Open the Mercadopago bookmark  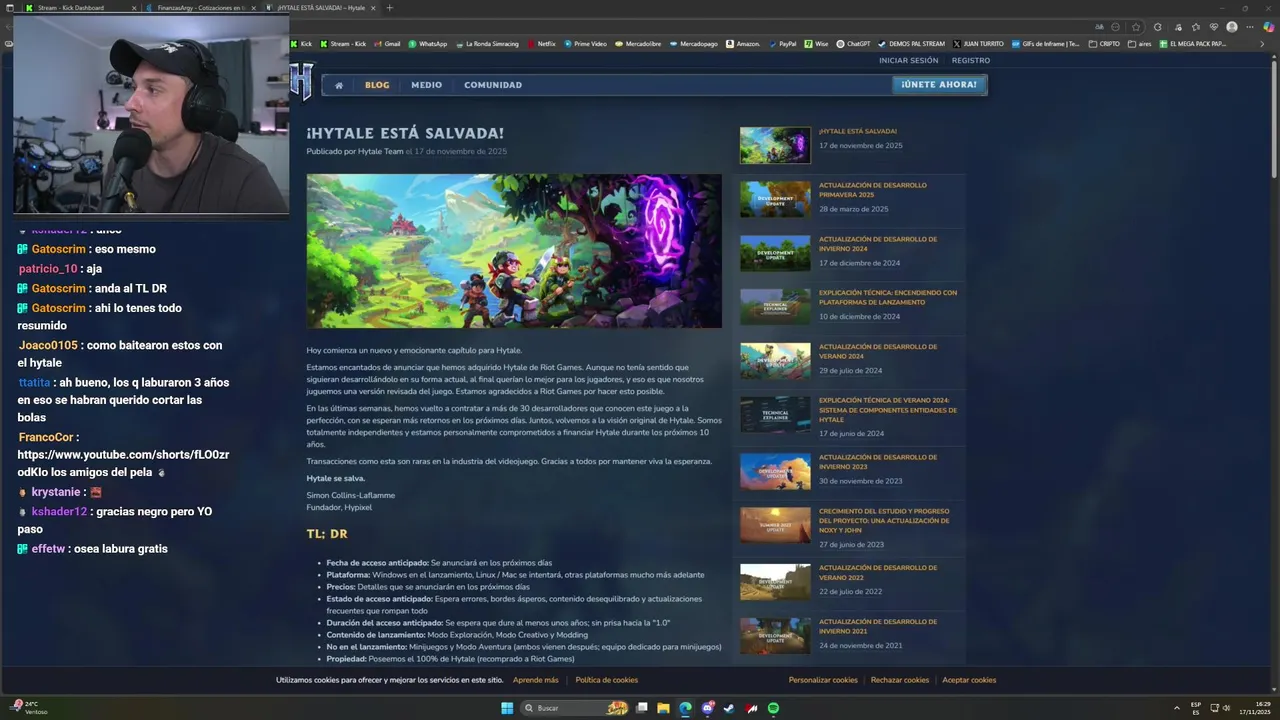694,44
